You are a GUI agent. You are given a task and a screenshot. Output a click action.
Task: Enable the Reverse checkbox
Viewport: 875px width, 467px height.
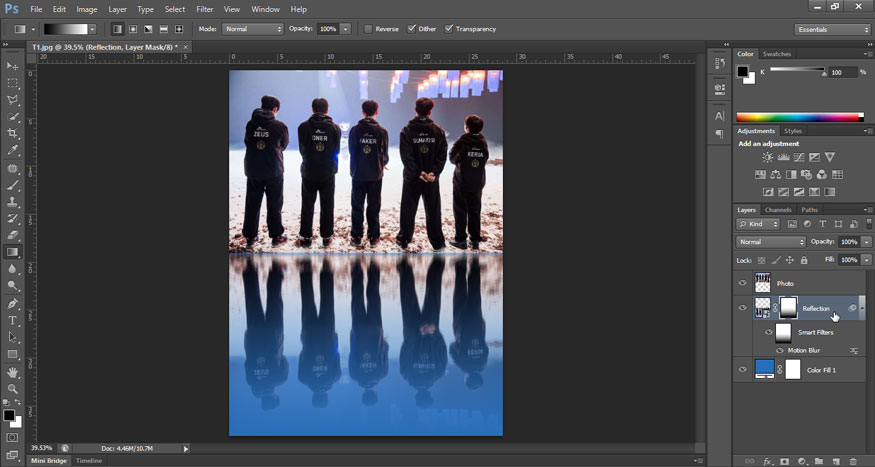point(369,29)
